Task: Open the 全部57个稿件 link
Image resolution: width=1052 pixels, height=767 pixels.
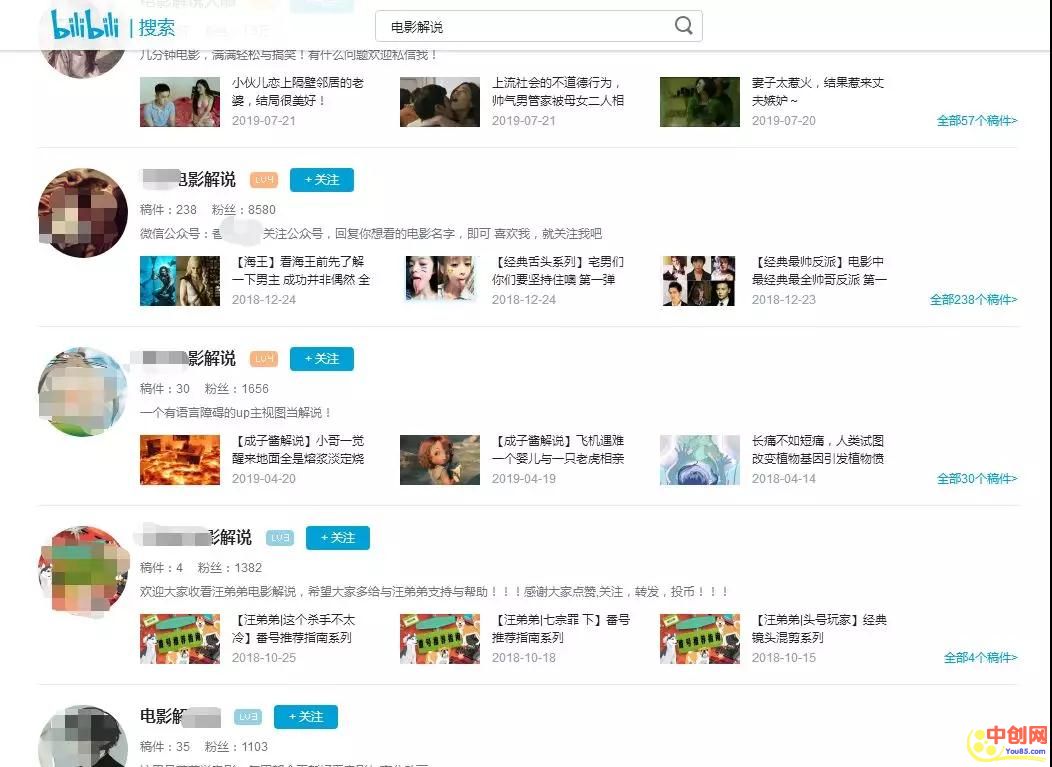Action: click(x=976, y=121)
